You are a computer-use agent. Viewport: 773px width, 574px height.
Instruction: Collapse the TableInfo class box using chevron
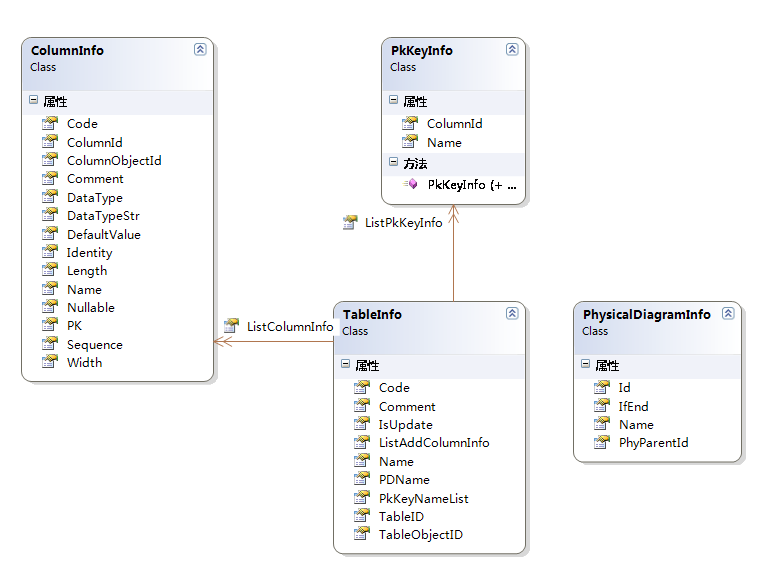[x=512, y=313]
